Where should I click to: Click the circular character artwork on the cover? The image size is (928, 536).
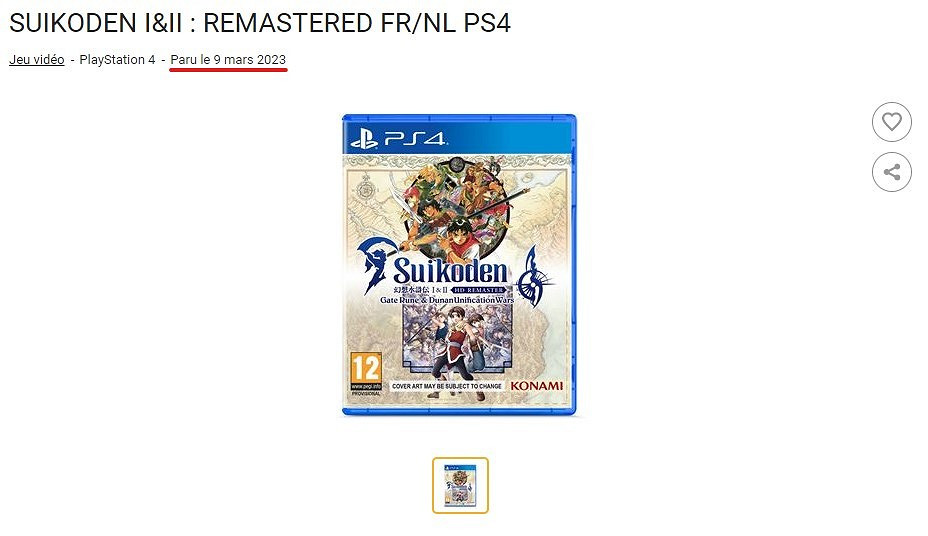click(x=455, y=208)
